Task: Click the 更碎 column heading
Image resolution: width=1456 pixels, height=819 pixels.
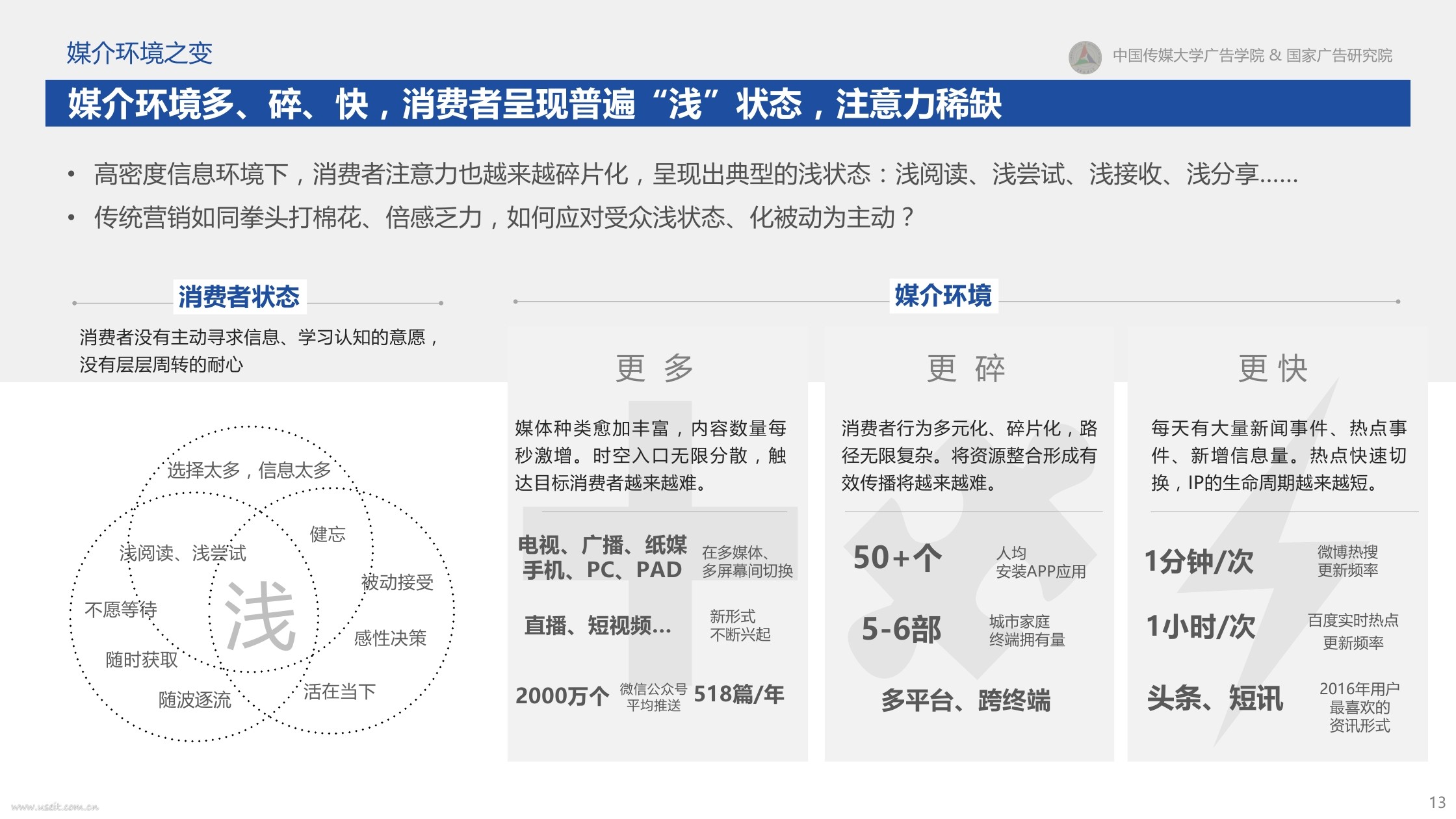Action: click(x=966, y=369)
